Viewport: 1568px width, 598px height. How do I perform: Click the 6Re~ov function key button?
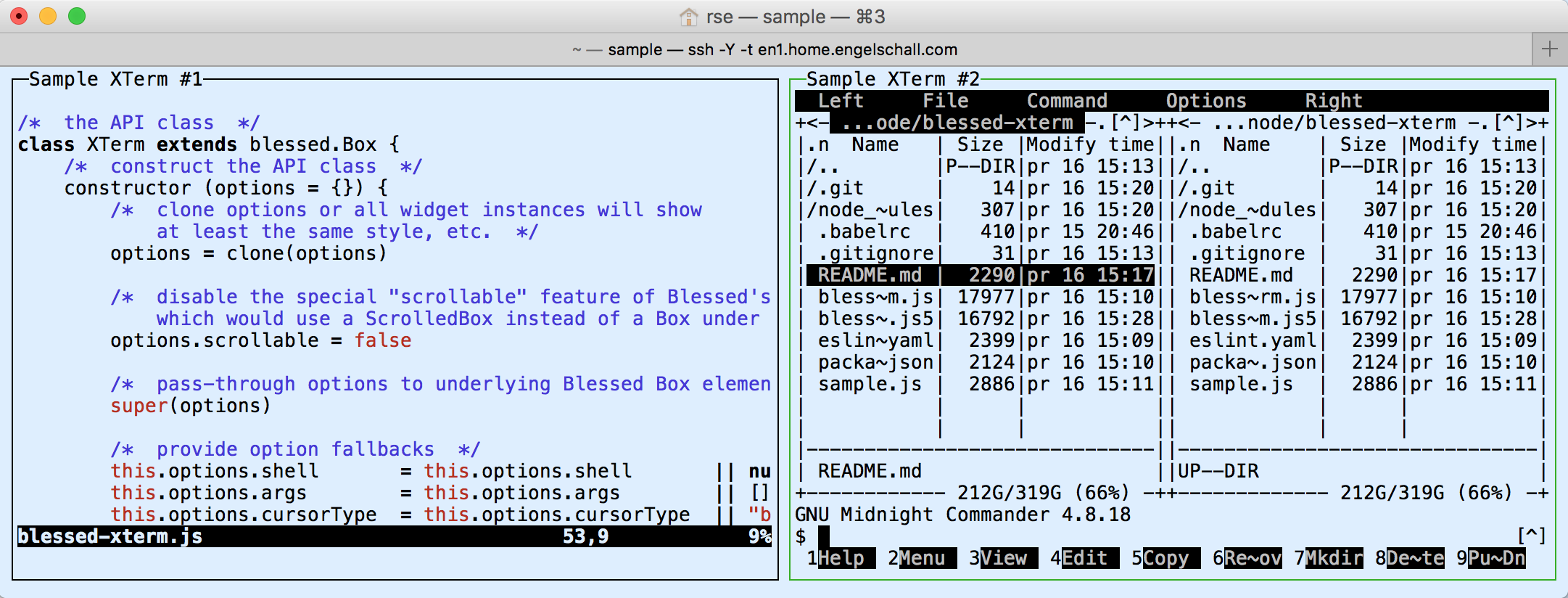(x=1247, y=558)
